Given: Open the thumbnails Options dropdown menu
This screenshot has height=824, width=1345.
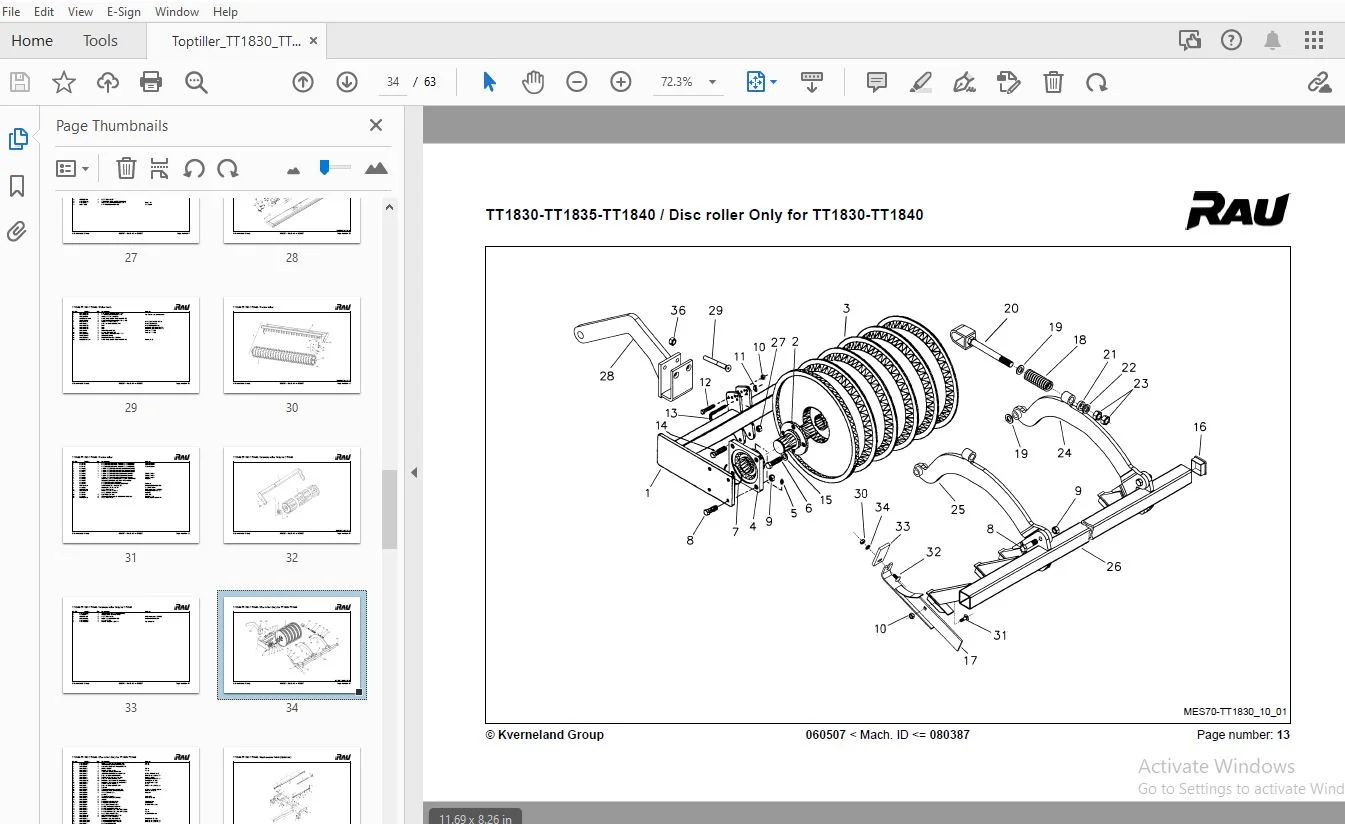Looking at the screenshot, I should pyautogui.click(x=72, y=168).
